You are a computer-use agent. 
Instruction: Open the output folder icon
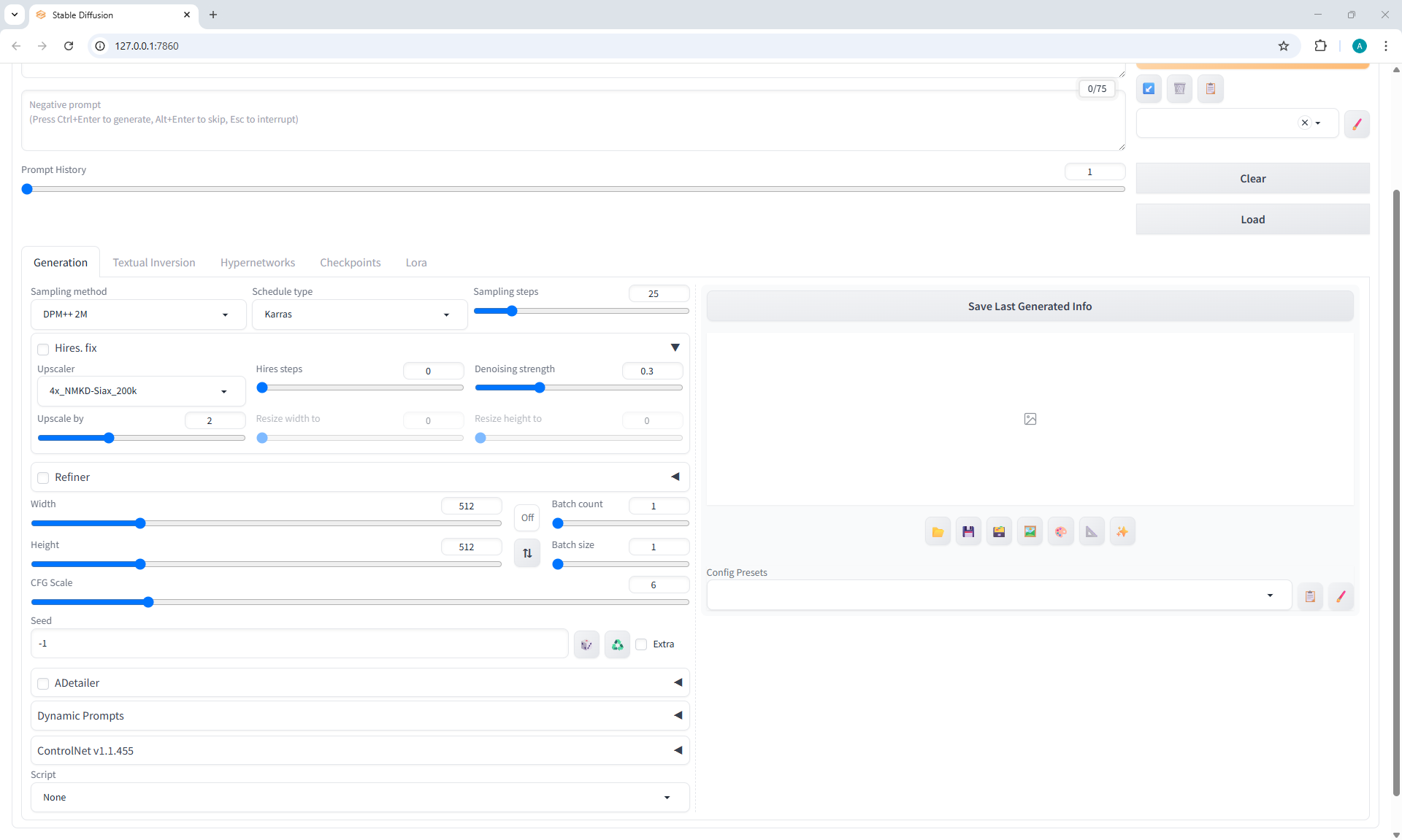tap(938, 532)
